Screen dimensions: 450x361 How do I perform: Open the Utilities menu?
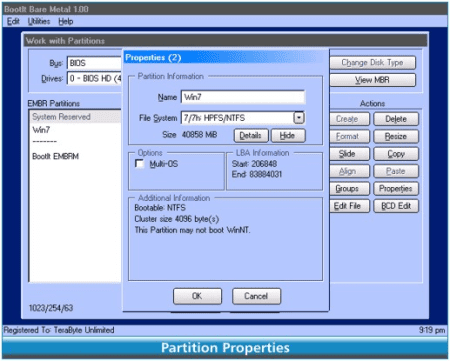[x=39, y=21]
